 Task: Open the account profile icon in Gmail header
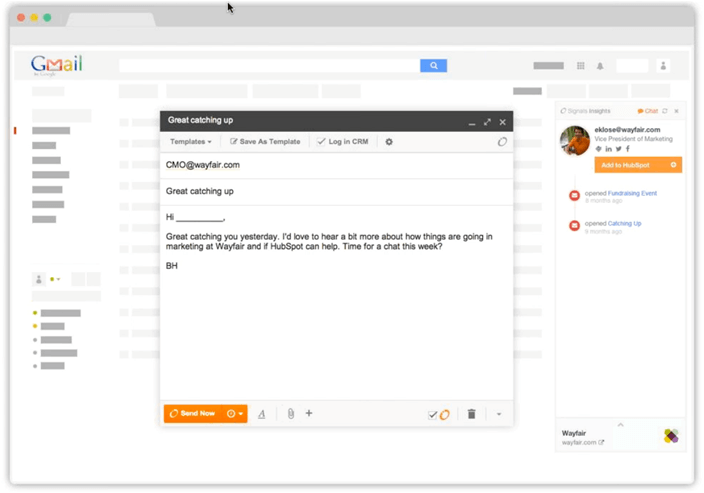[x=663, y=66]
